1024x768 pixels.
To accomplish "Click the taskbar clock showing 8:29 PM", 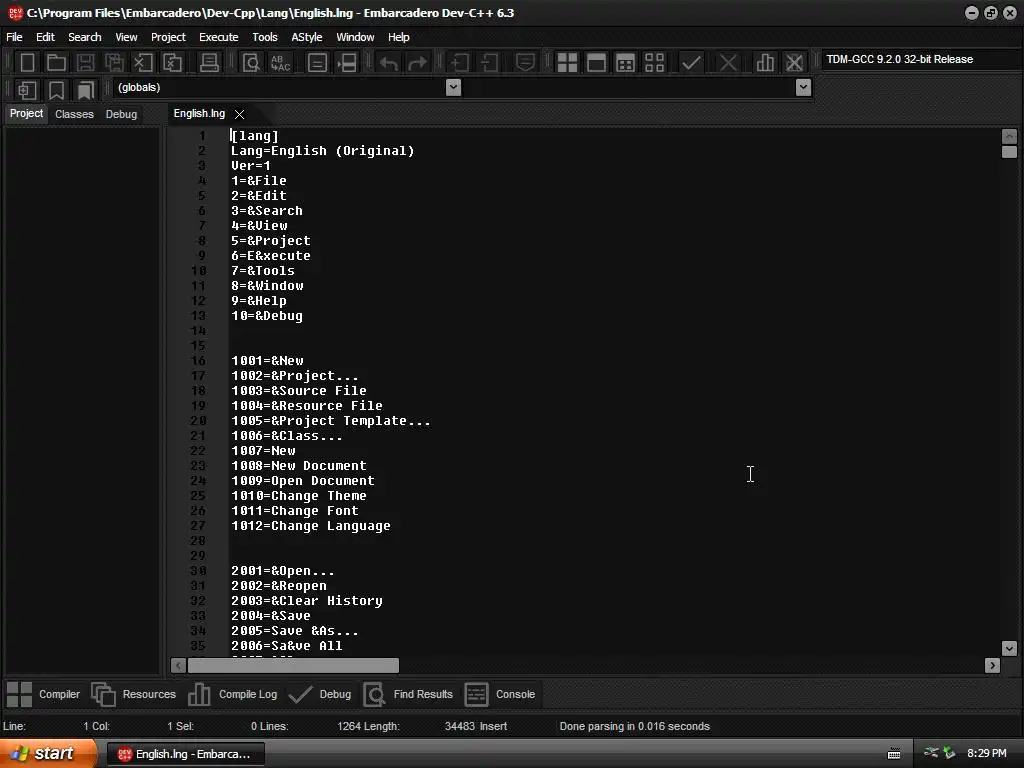I will tap(986, 754).
